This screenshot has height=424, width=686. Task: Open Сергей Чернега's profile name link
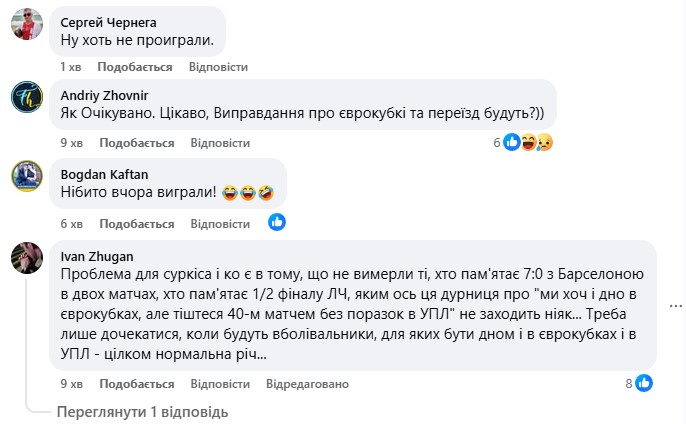(x=108, y=22)
